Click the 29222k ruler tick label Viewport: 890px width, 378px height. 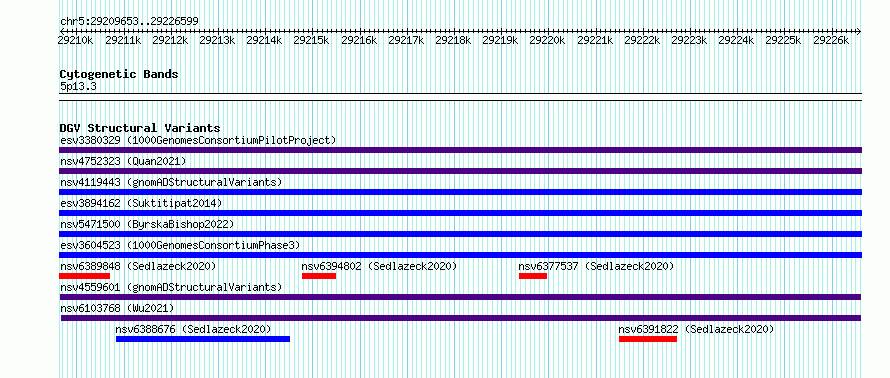point(643,40)
